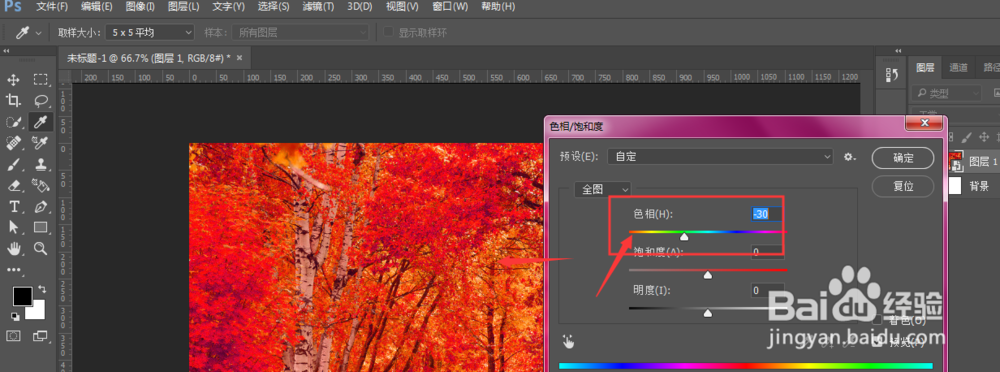Image resolution: width=1000 pixels, height=372 pixels.
Task: Select the Path Selection arrow tool
Action: click(13, 227)
